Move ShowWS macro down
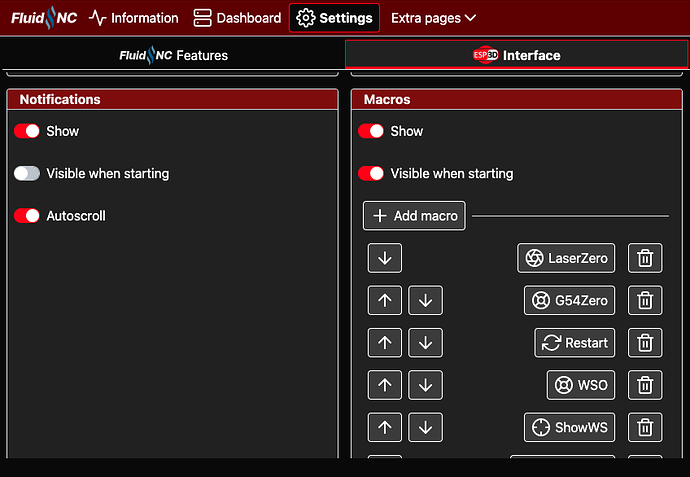This screenshot has width=690, height=477. (425, 427)
